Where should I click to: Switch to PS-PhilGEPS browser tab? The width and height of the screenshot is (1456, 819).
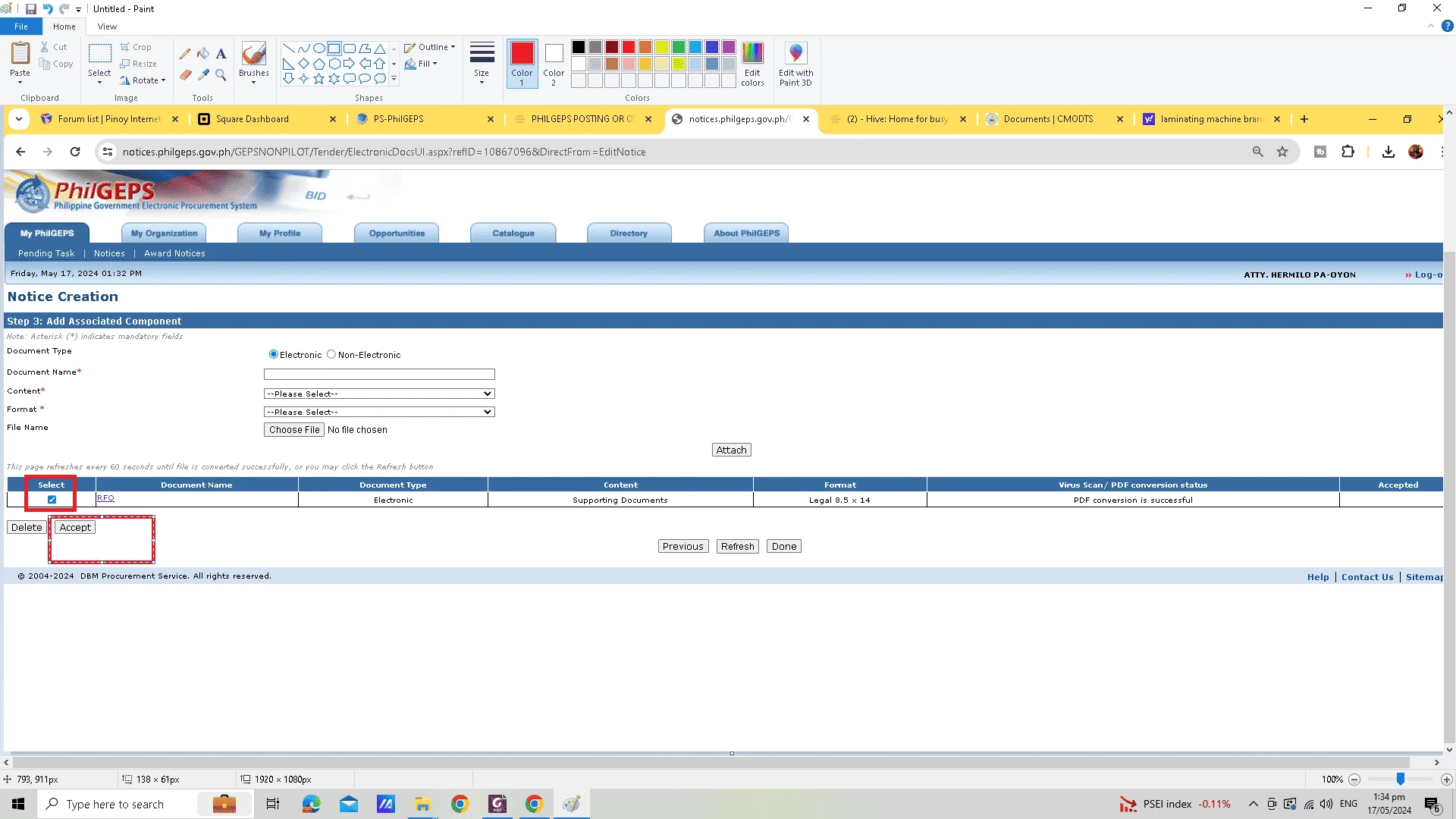(425, 119)
